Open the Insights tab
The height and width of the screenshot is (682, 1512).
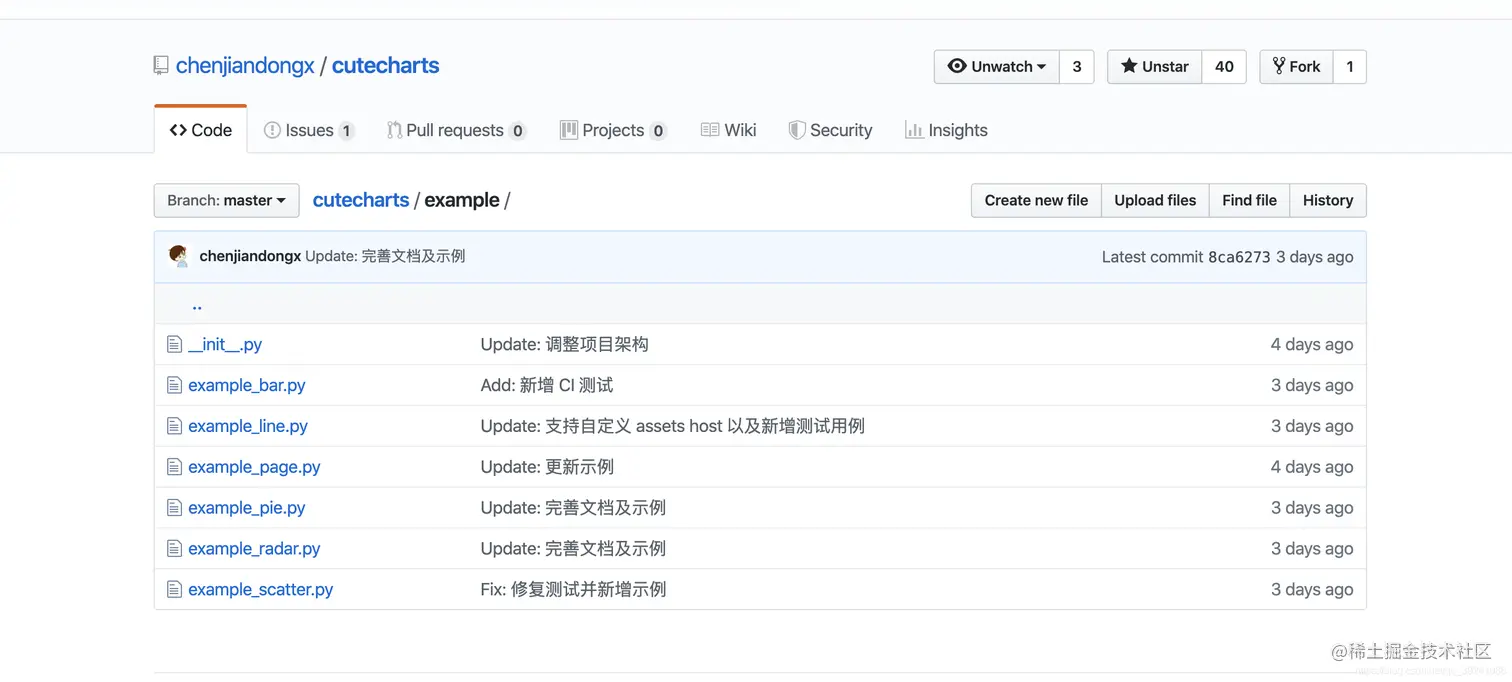(946, 130)
